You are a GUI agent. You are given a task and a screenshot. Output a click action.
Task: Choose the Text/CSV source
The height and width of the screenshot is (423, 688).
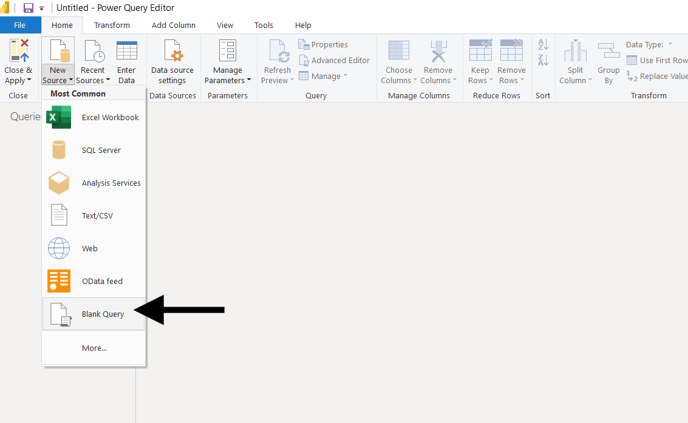point(94,215)
